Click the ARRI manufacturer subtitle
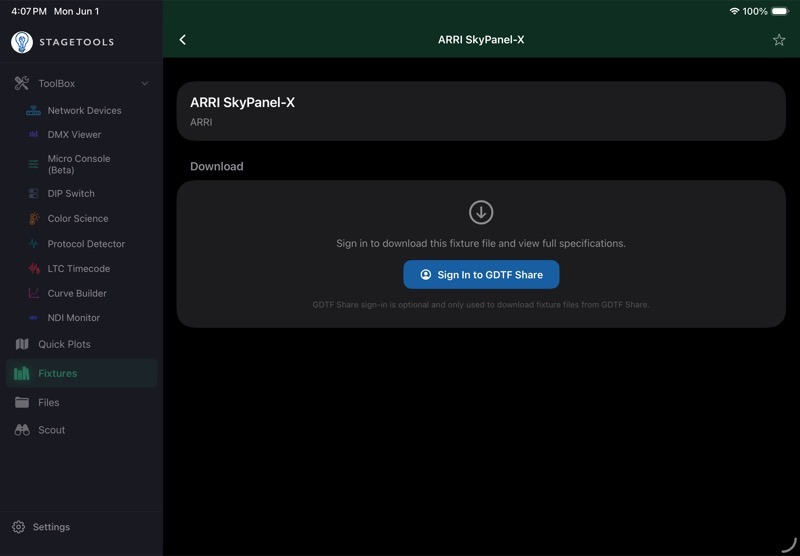Viewport: 800px width, 556px height. (x=201, y=122)
